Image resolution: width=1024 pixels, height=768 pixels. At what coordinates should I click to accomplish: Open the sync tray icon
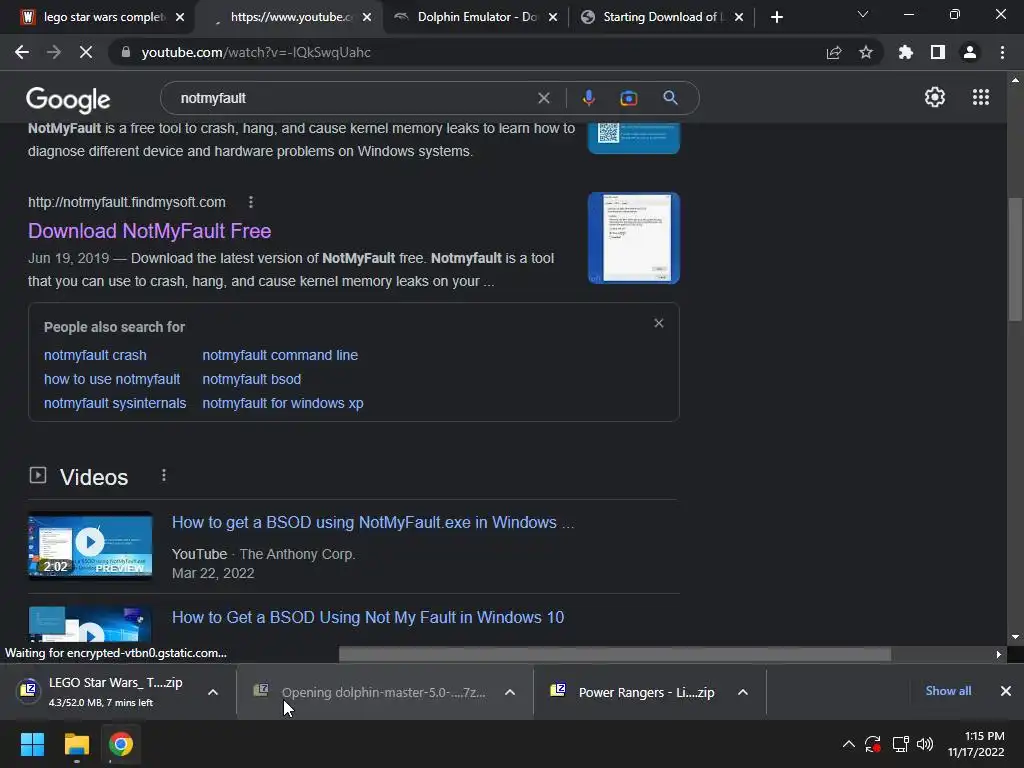click(x=873, y=744)
